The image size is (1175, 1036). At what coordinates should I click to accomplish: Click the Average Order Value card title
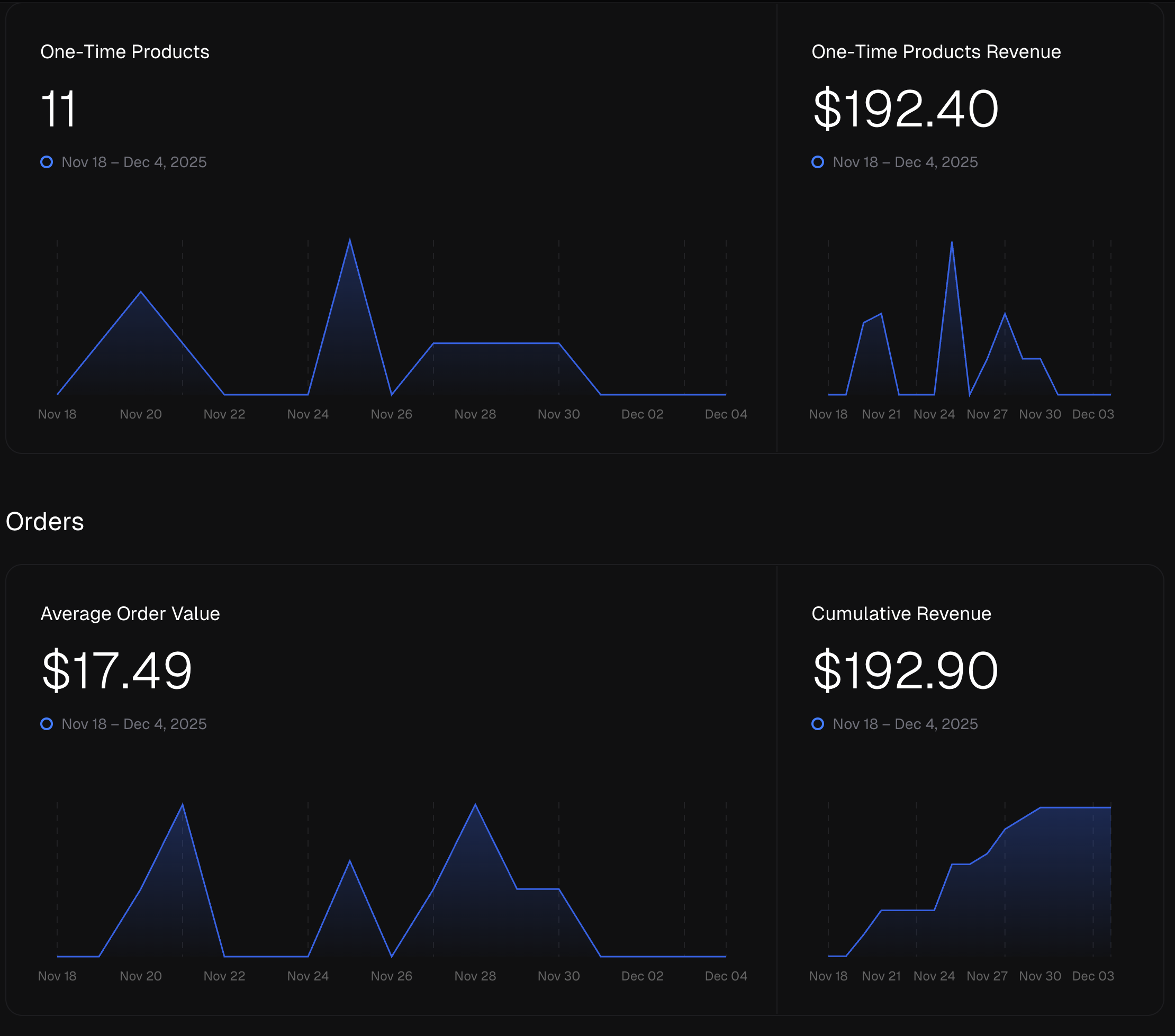[130, 614]
